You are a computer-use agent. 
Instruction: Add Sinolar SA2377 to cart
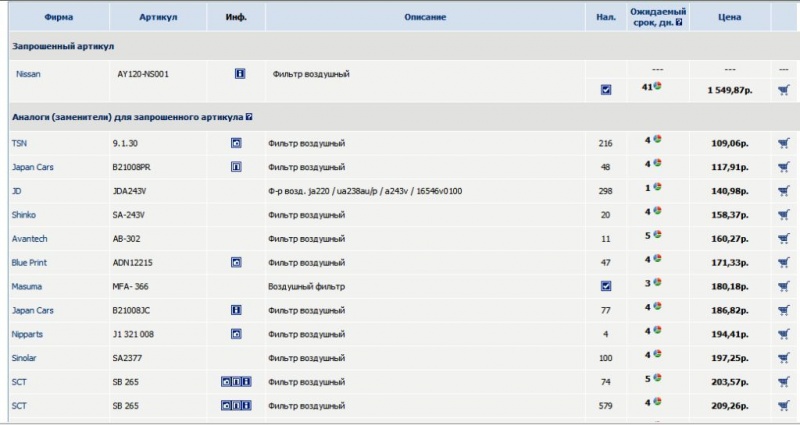[783, 358]
